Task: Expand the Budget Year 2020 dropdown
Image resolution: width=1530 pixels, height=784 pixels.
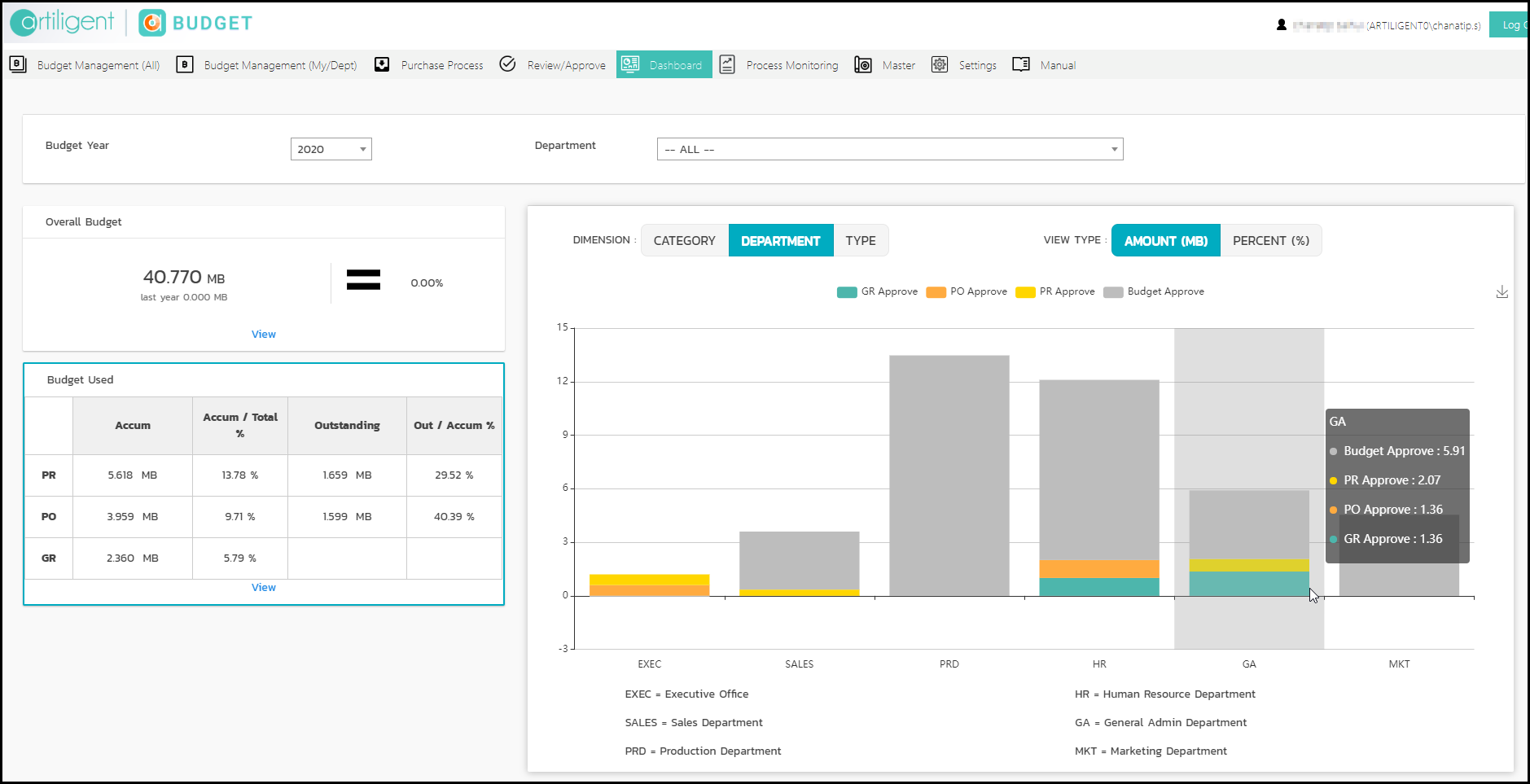Action: pyautogui.click(x=331, y=149)
